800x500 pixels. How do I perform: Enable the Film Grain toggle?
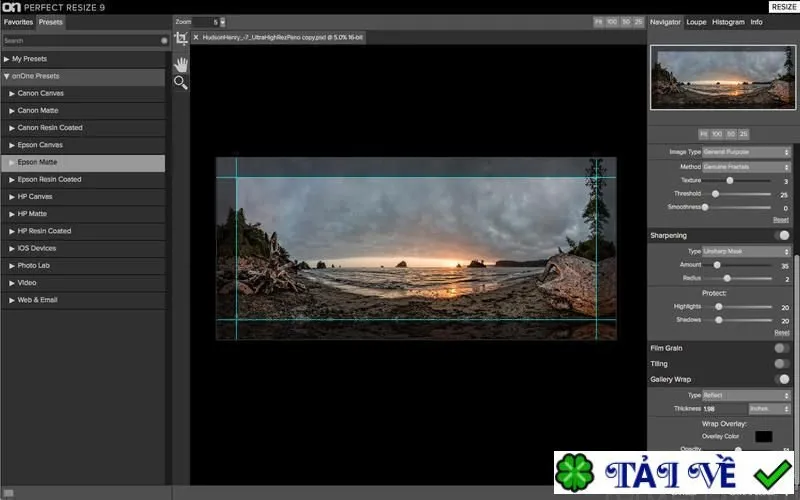(x=782, y=348)
